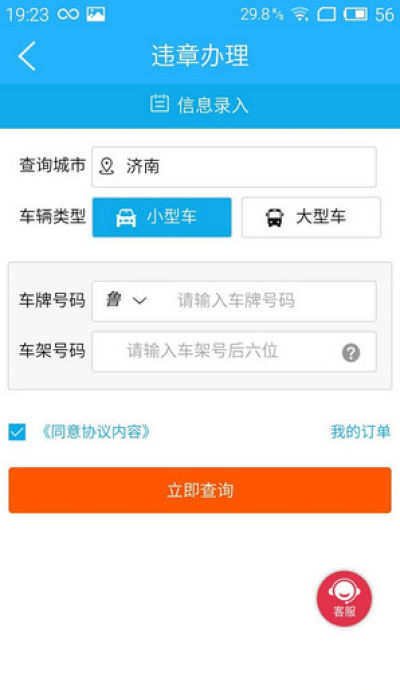400x690 pixels.
Task: Toggle the agreement checkbox
Action: (x=17, y=432)
